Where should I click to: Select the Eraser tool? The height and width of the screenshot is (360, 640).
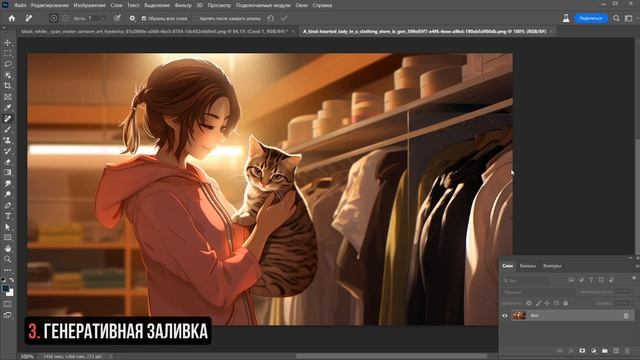[x=8, y=162]
